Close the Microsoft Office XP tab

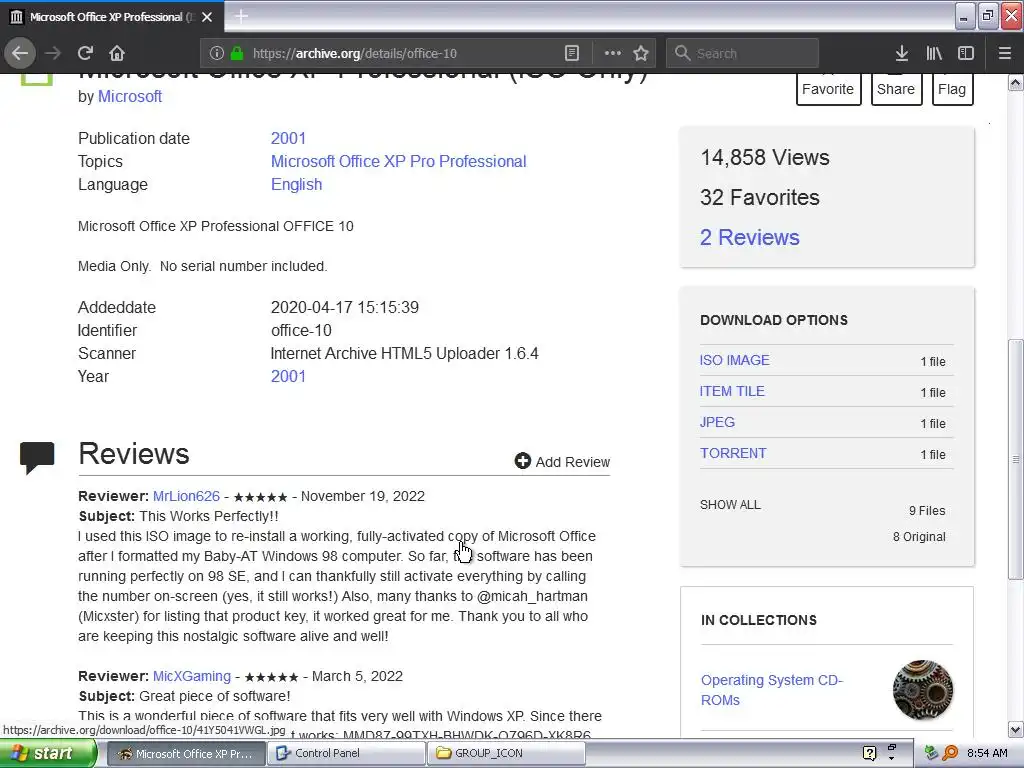207,17
